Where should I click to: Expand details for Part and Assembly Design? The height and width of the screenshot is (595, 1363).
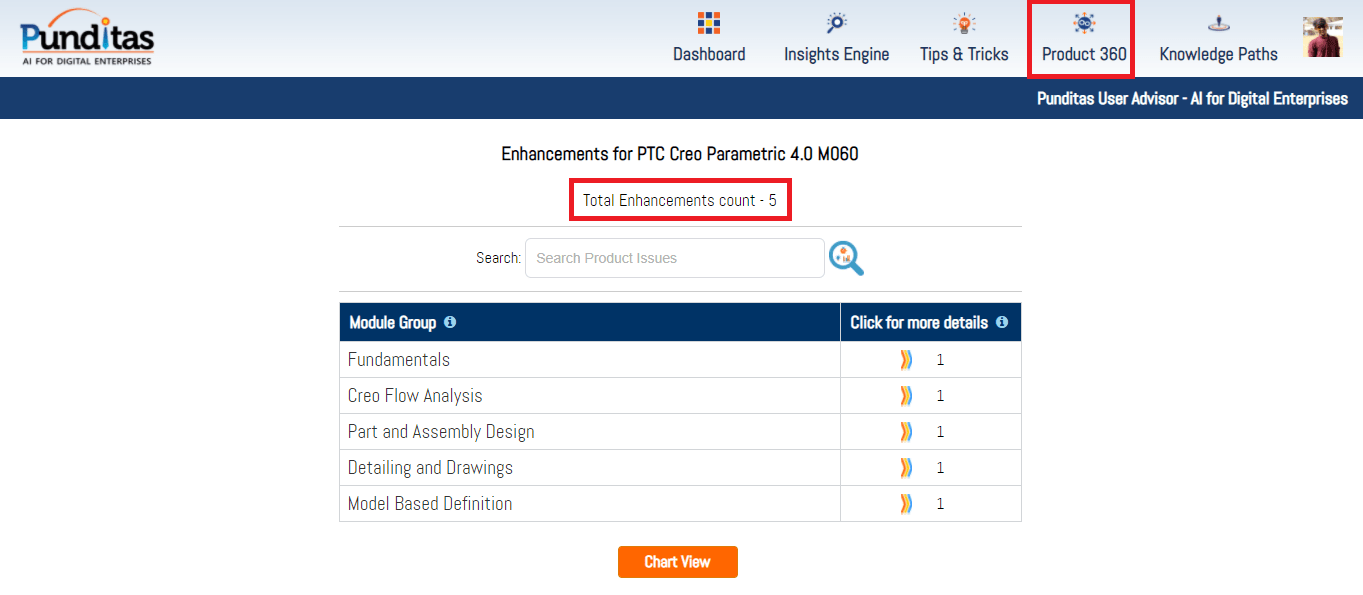pyautogui.click(x=906, y=432)
